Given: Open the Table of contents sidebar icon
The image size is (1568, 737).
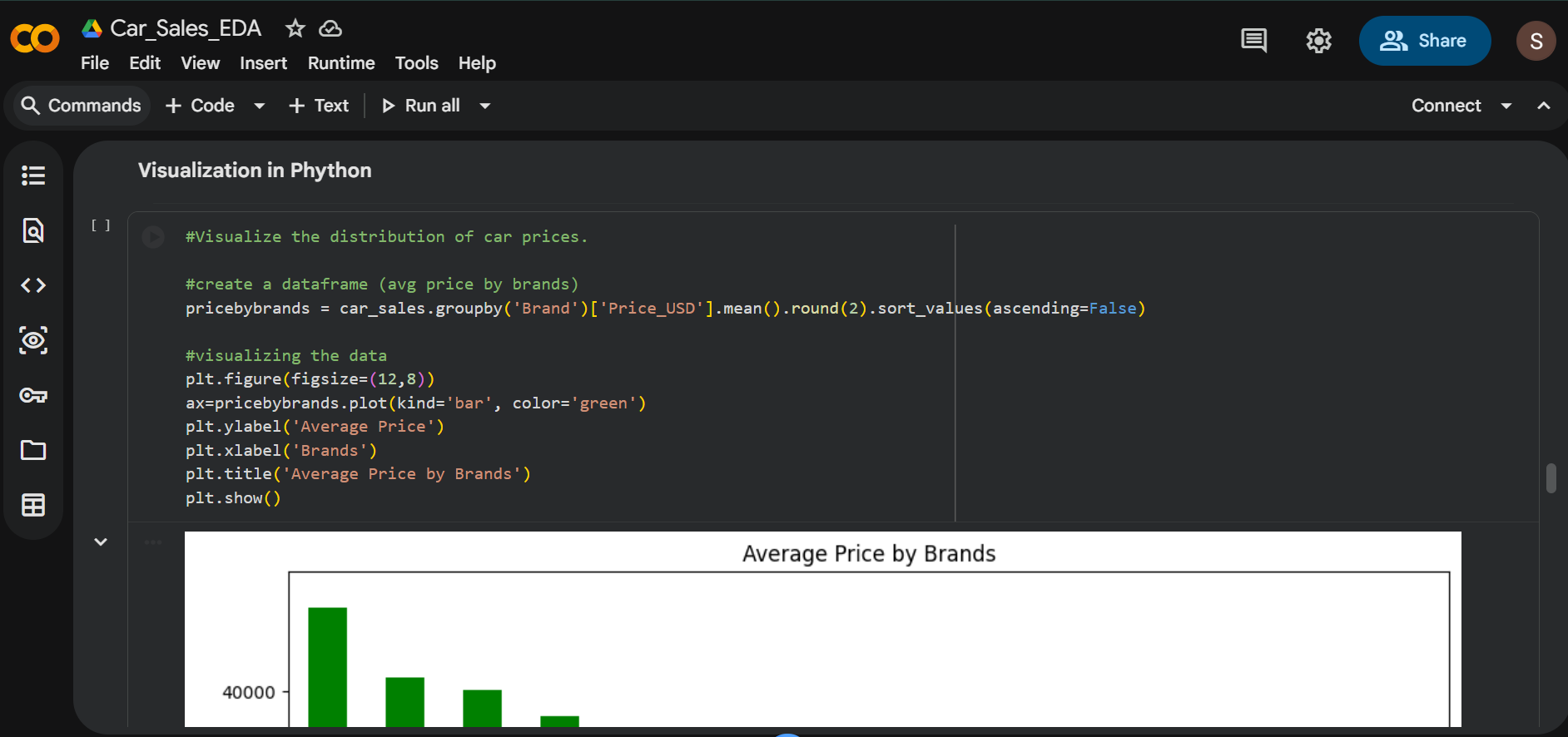Looking at the screenshot, I should click(x=33, y=176).
